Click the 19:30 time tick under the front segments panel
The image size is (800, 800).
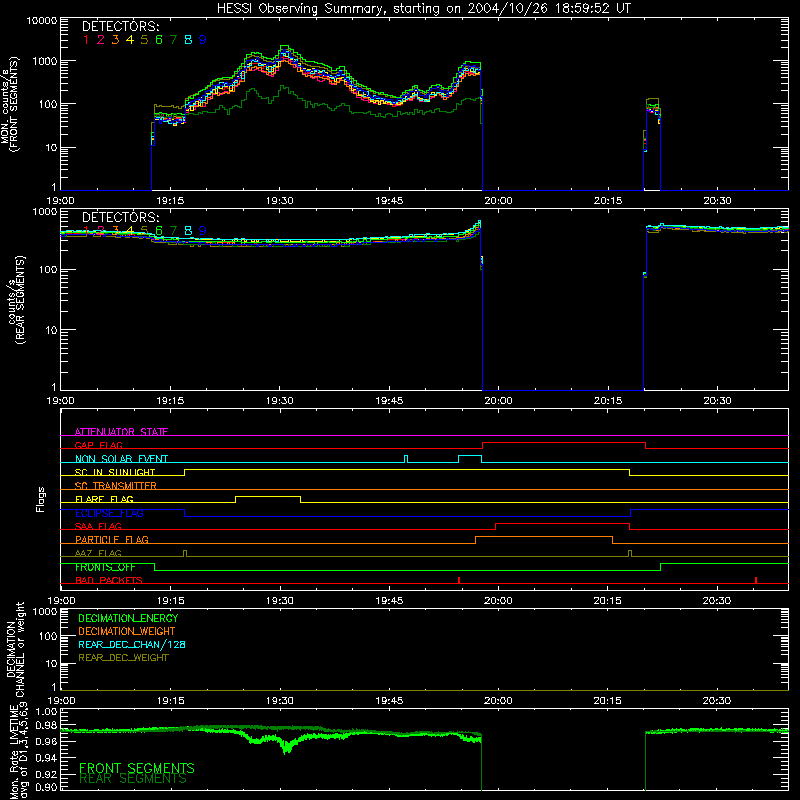280,201
